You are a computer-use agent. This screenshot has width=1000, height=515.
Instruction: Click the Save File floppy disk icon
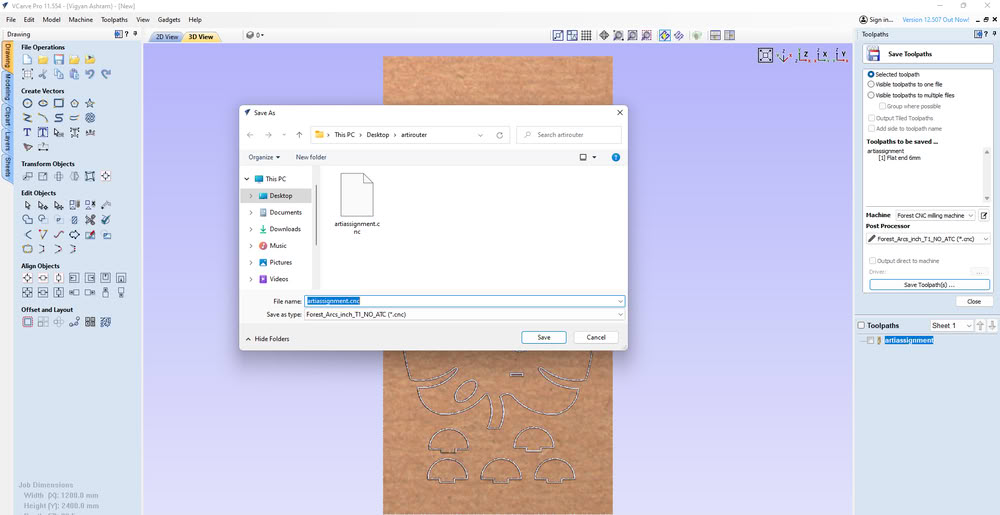click(x=59, y=59)
